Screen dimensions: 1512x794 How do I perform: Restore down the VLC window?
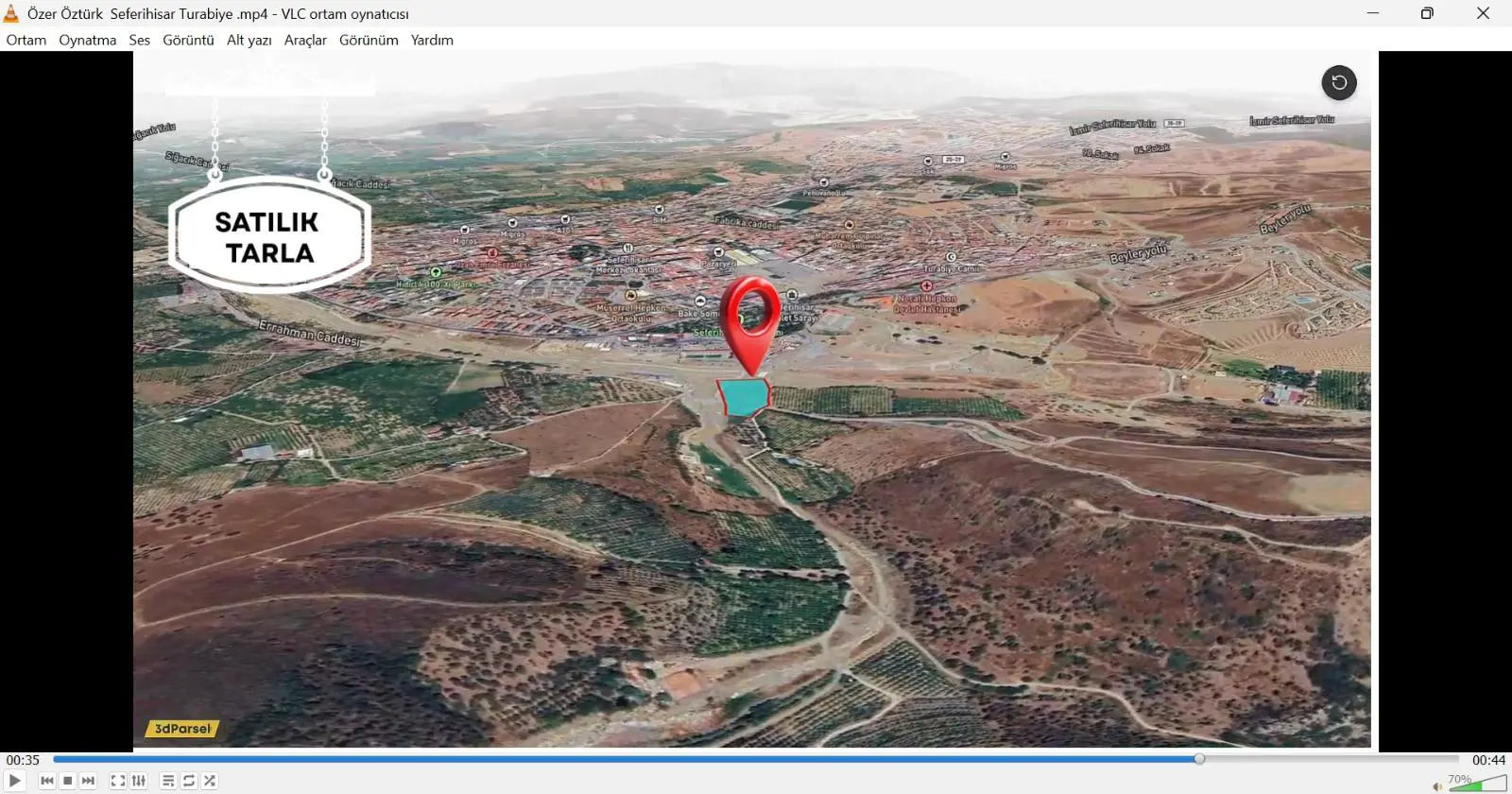pyautogui.click(x=1428, y=13)
